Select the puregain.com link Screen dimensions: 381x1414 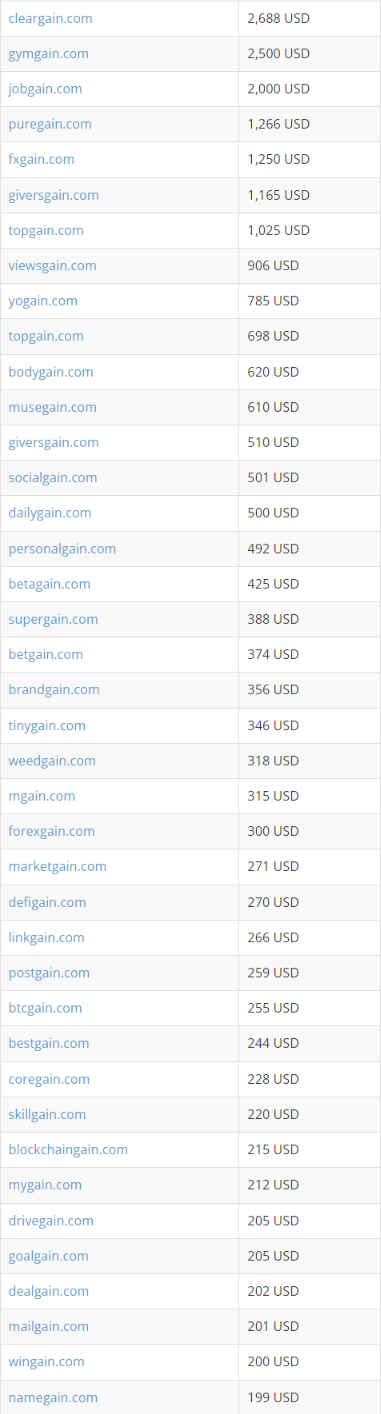pyautogui.click(x=50, y=124)
